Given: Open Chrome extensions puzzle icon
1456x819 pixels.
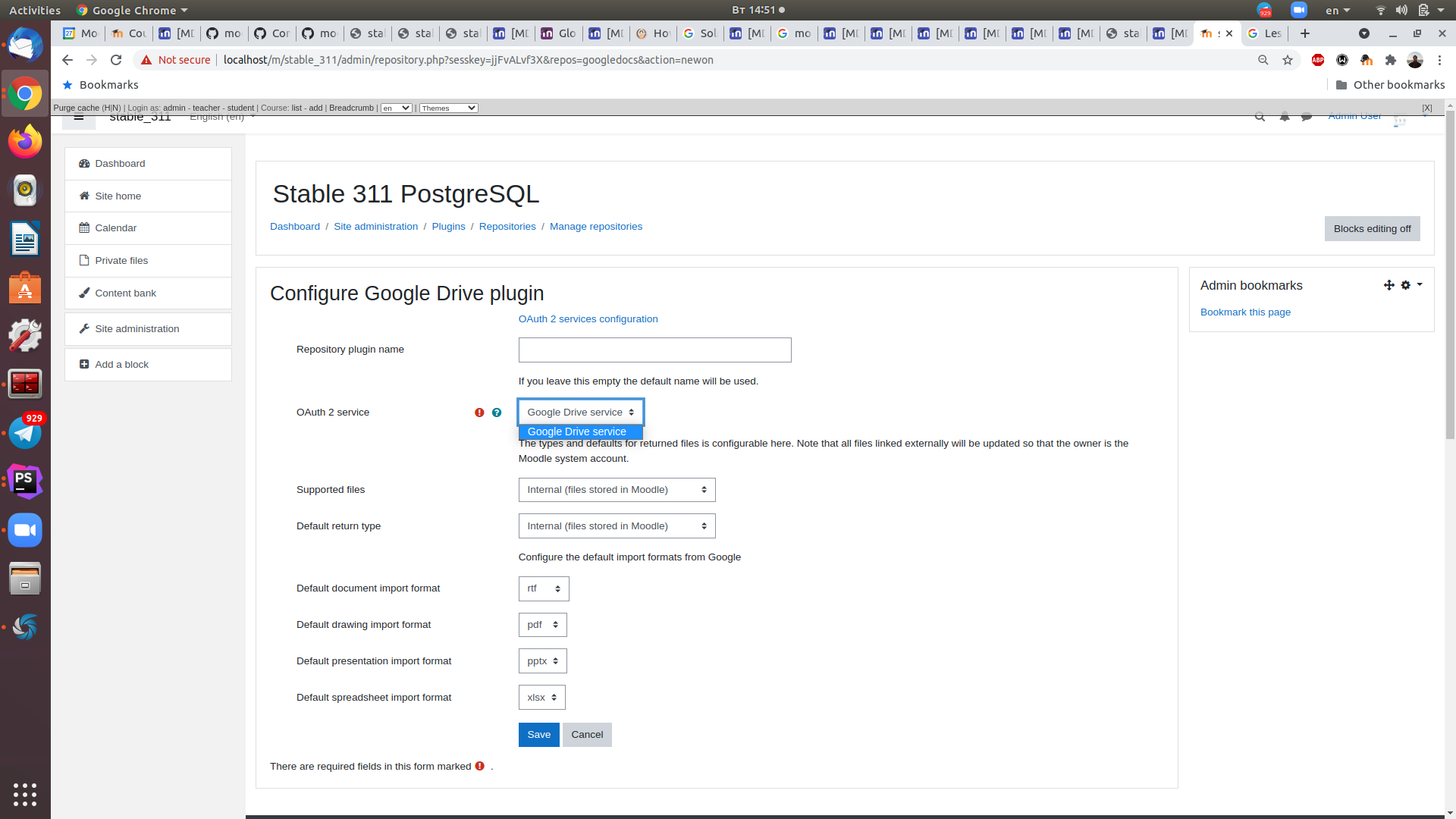Looking at the screenshot, I should click(1391, 60).
